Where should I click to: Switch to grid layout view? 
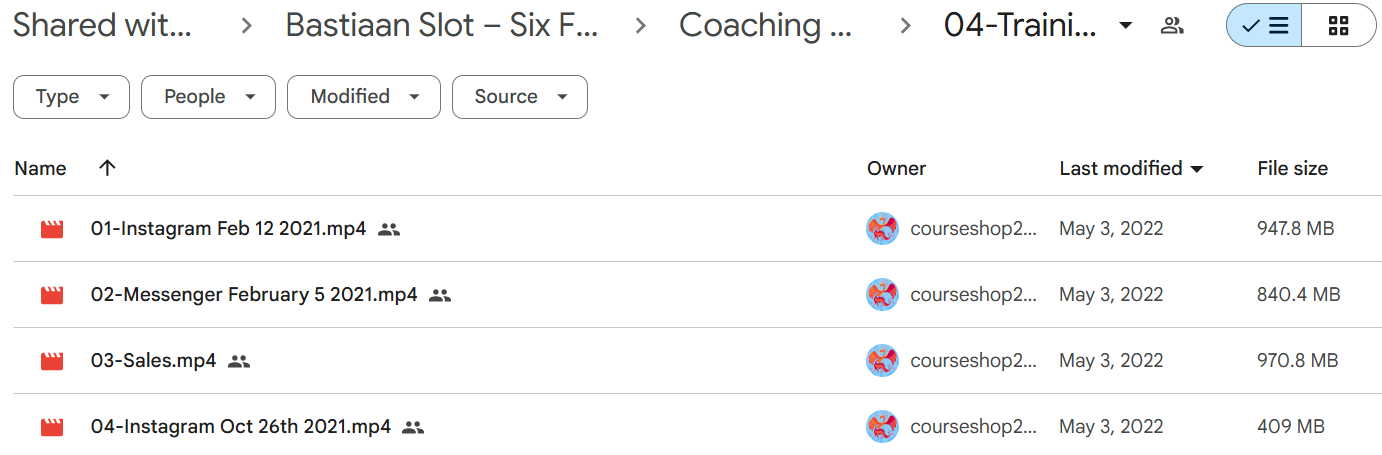click(x=1339, y=26)
